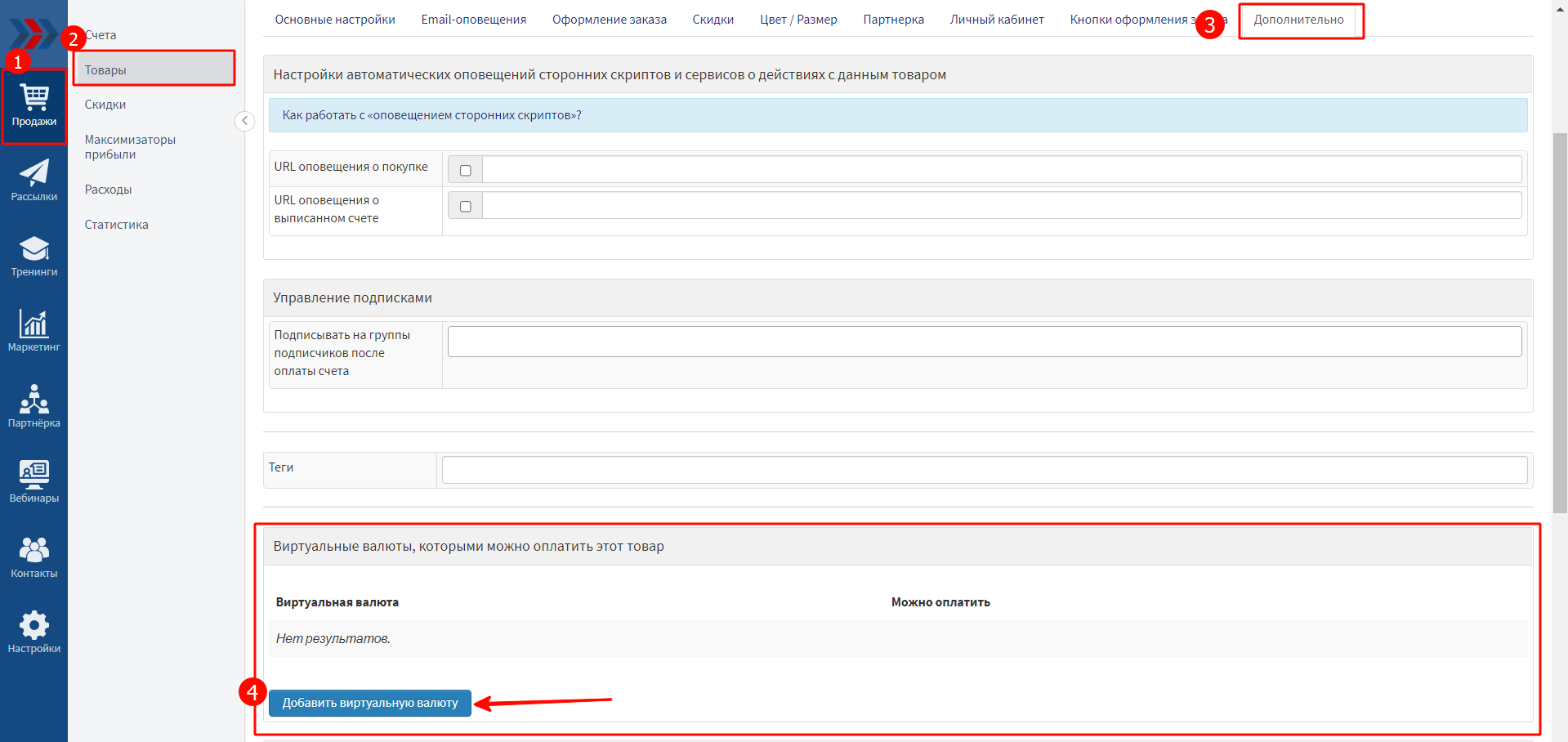Click the purchase notification URL input field
Screen dimensions: 1568x742
pyautogui.click(x=1001, y=169)
